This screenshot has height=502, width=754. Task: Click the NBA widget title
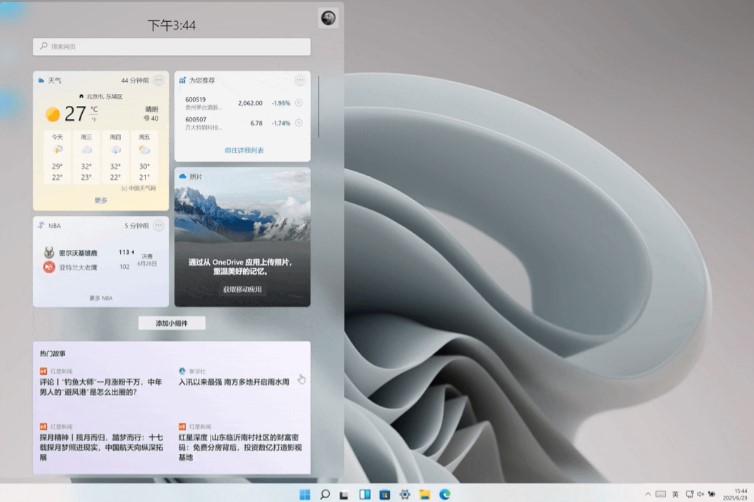[x=54, y=226]
